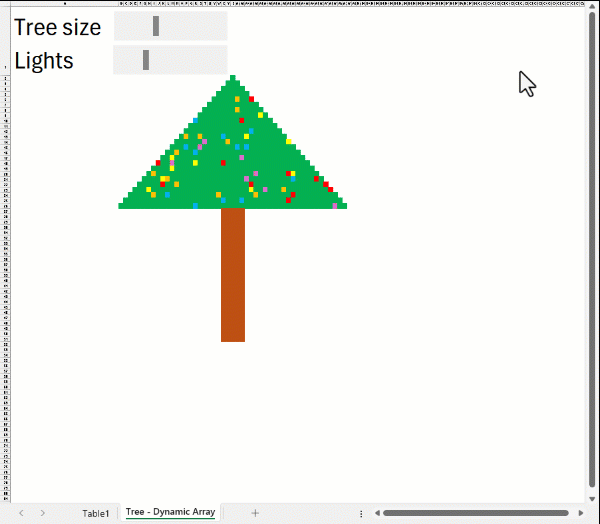Select the cell labeled Tree size
This screenshot has width=600, height=524.
pos(57,27)
